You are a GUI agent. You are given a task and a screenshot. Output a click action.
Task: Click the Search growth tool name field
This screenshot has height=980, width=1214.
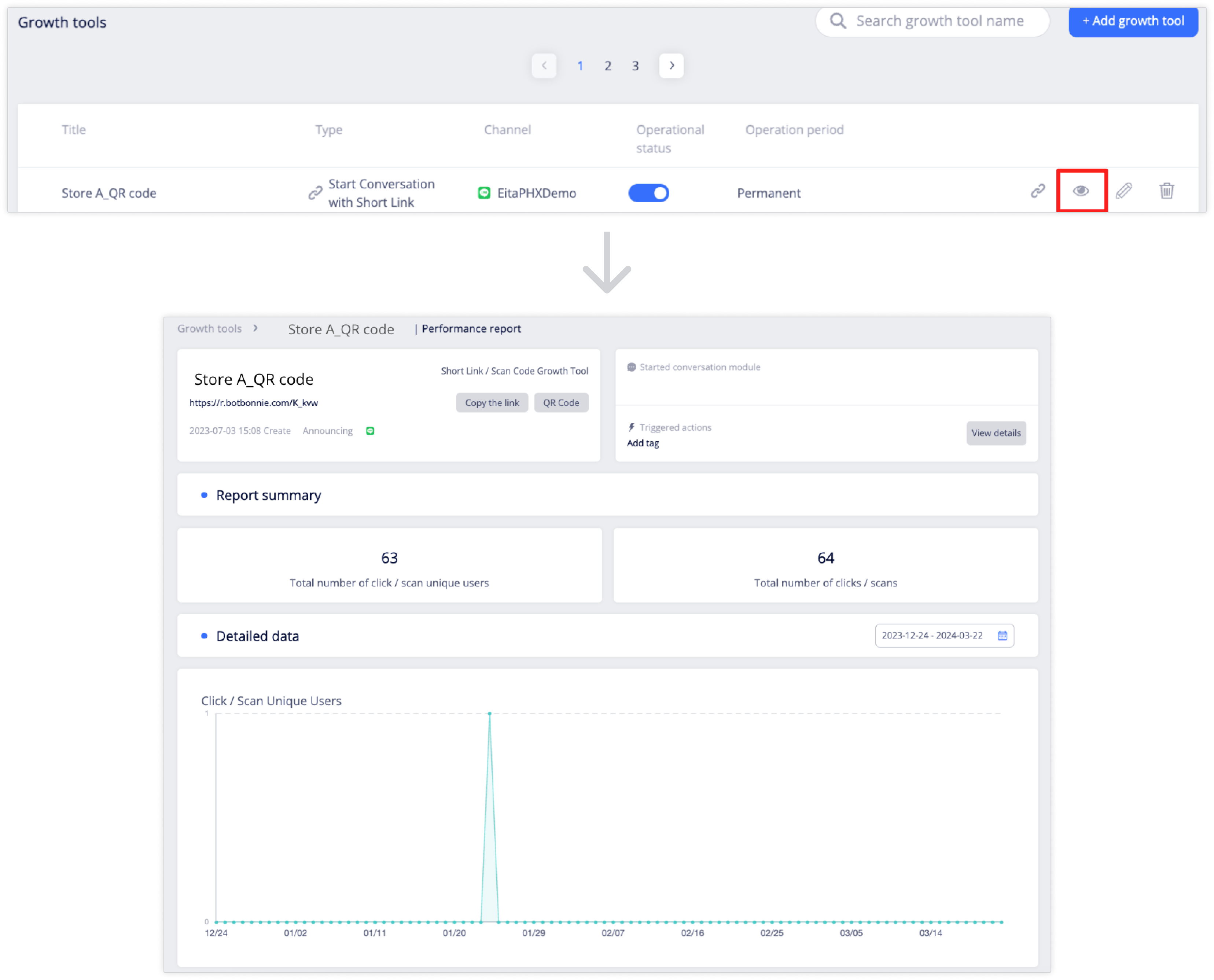(939, 22)
